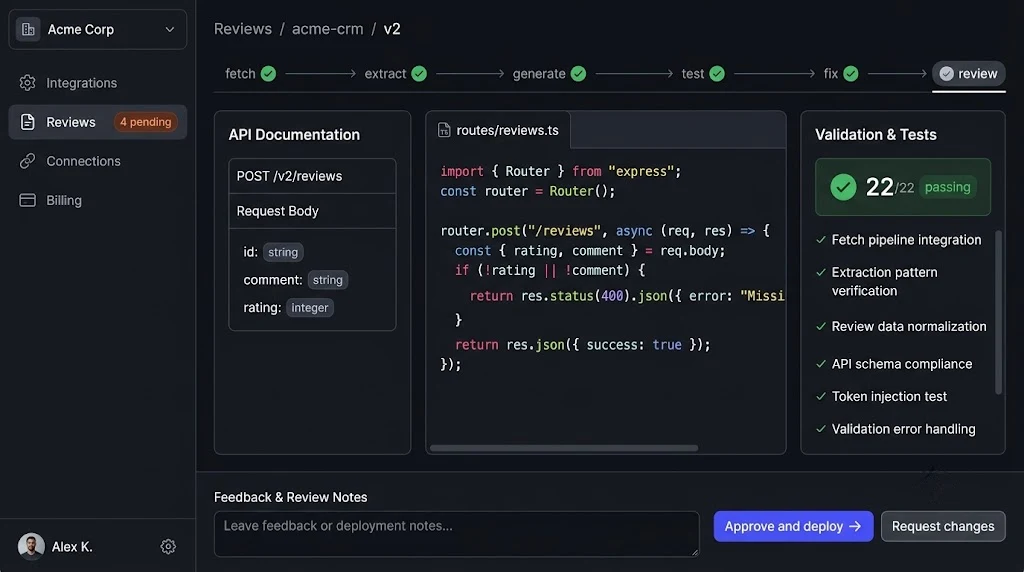The height and width of the screenshot is (572, 1024).
Task: Click the API Documentation panel title
Action: click(294, 135)
